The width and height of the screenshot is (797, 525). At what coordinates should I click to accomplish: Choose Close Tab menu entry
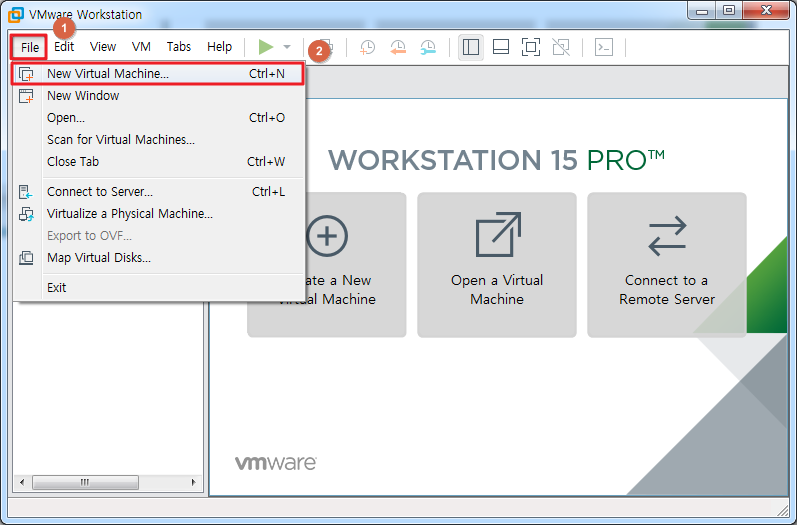click(158, 162)
